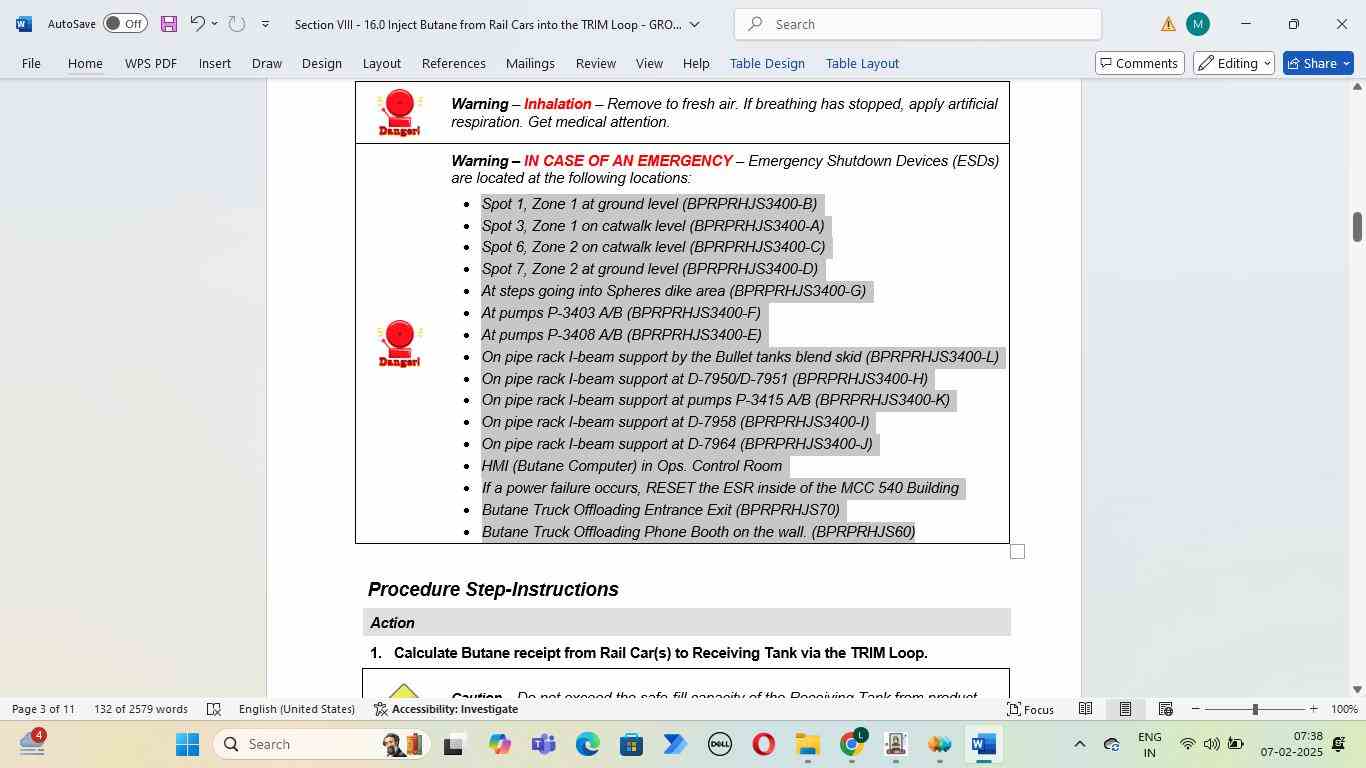The image size is (1366, 768).
Task: Click the word count 132 of 2579 words
Action: (141, 709)
